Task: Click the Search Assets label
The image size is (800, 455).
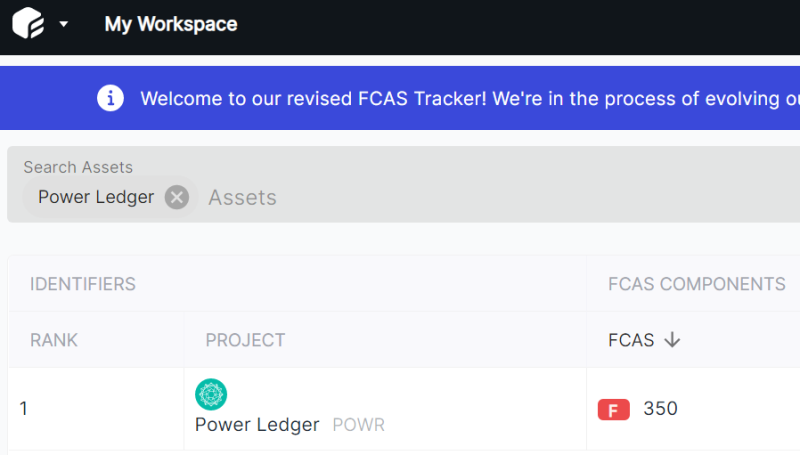Action: (78, 167)
